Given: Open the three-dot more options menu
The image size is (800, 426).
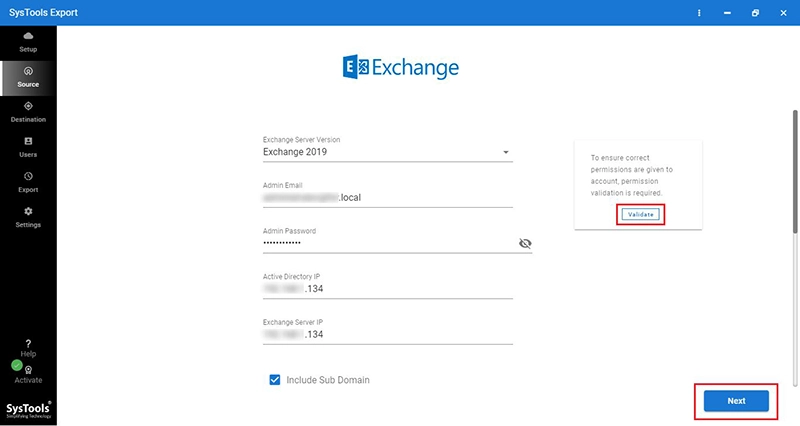Looking at the screenshot, I should point(699,13).
